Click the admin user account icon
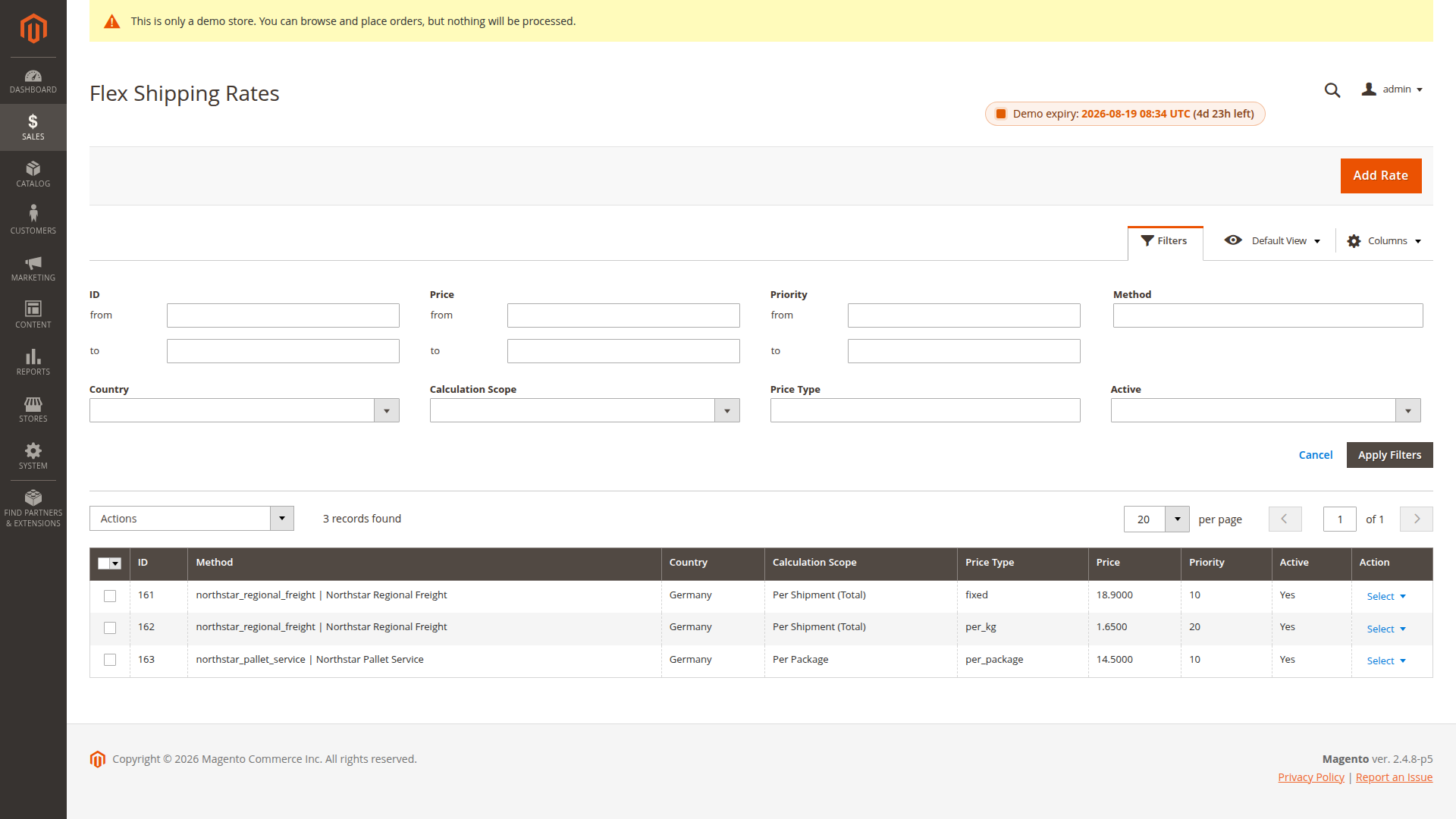 click(x=1369, y=89)
